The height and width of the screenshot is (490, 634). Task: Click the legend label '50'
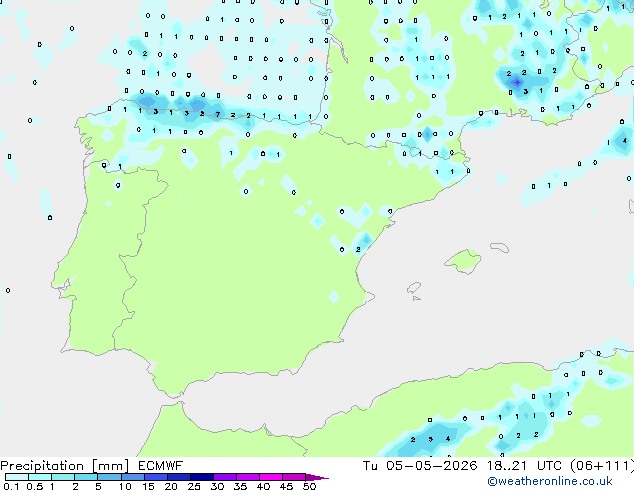click(309, 486)
